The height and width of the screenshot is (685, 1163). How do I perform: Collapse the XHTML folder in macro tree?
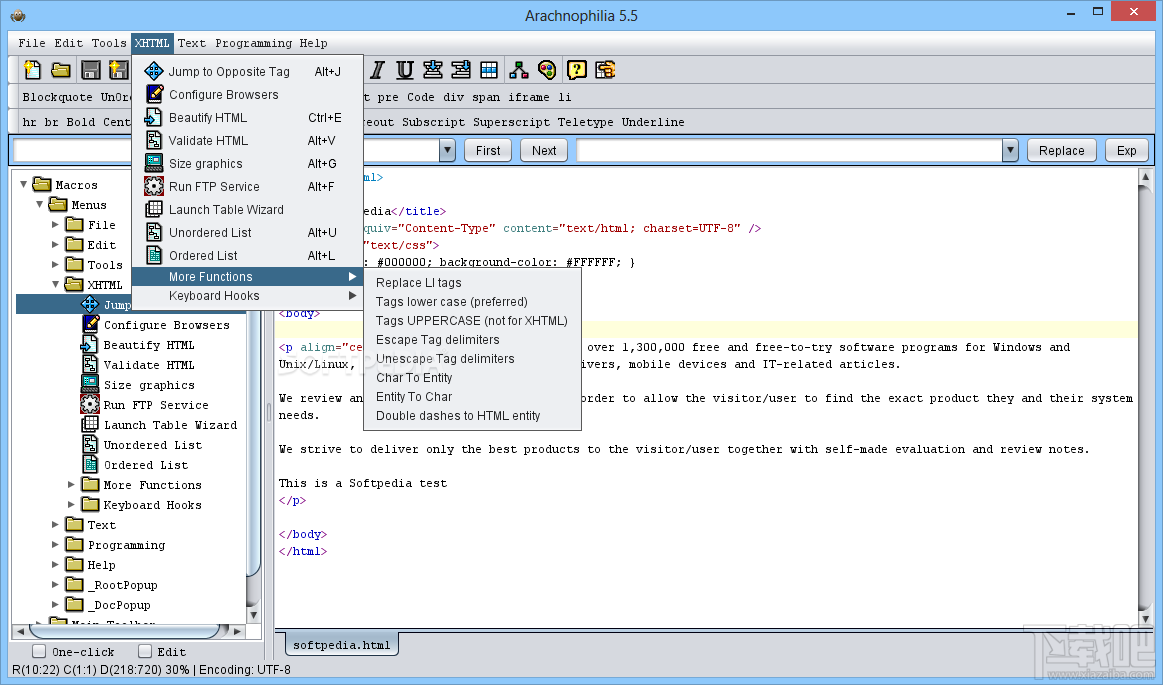56,285
